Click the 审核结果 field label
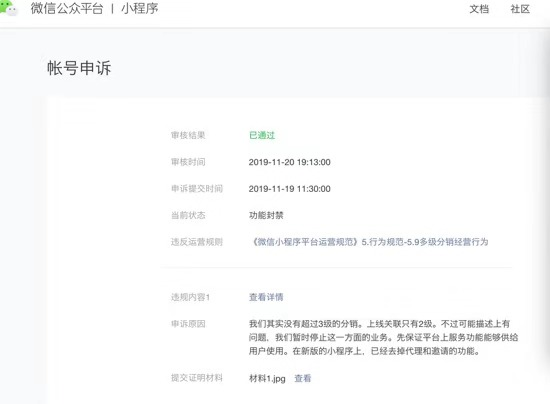Viewport: 550px width, 404px height. click(x=188, y=135)
